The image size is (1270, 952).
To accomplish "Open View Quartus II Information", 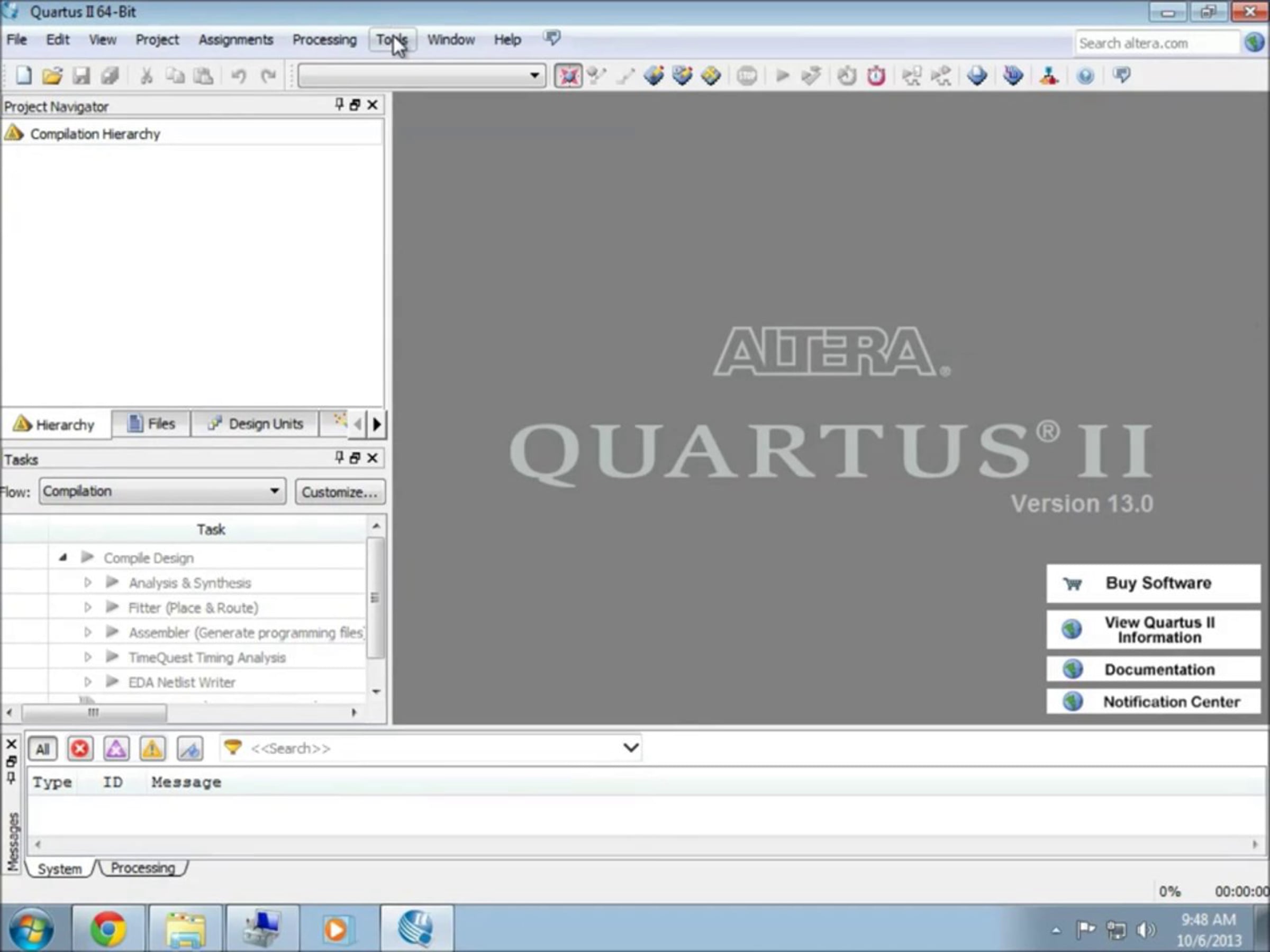I will pyautogui.click(x=1153, y=629).
